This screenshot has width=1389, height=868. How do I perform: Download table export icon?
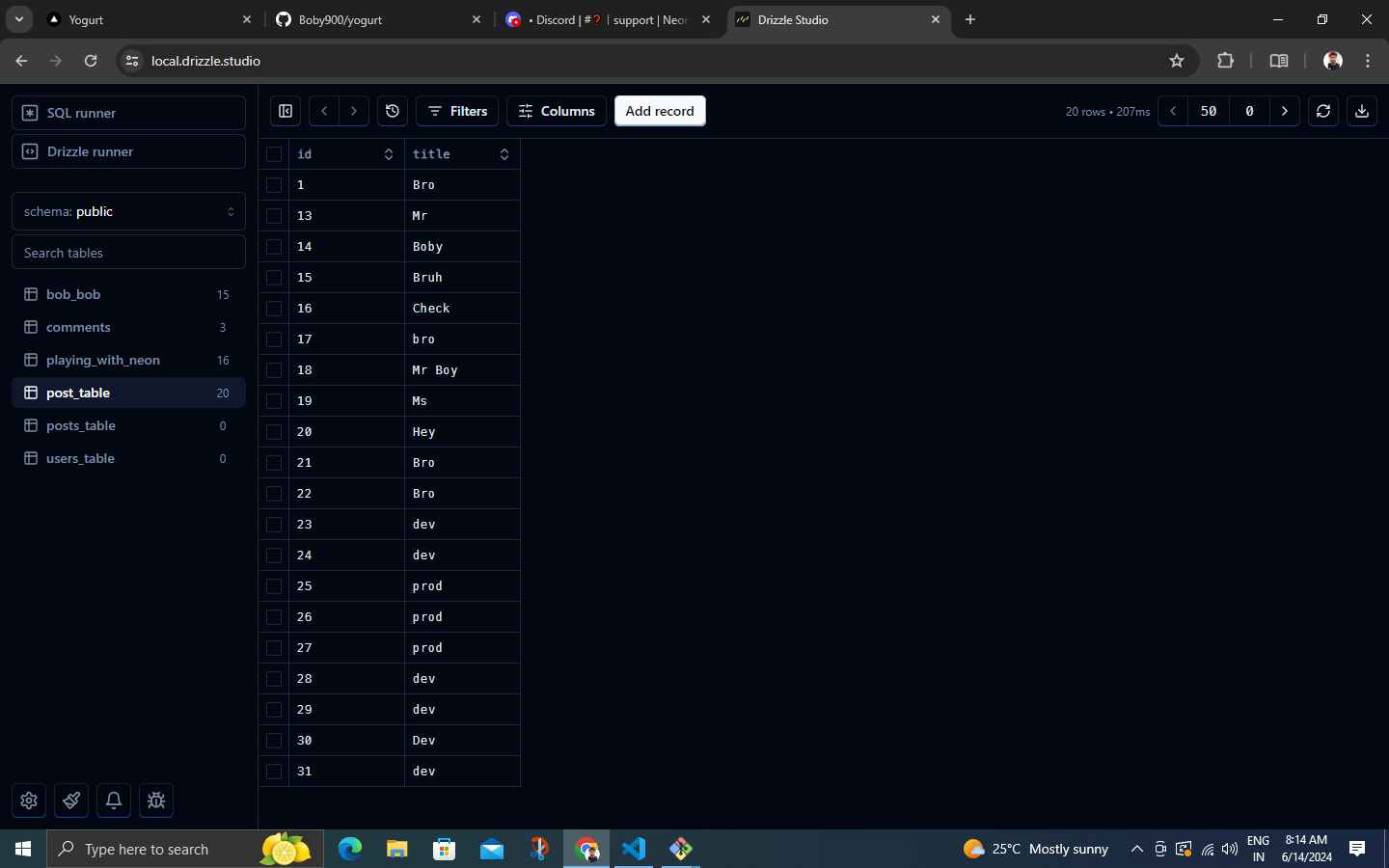(x=1362, y=111)
